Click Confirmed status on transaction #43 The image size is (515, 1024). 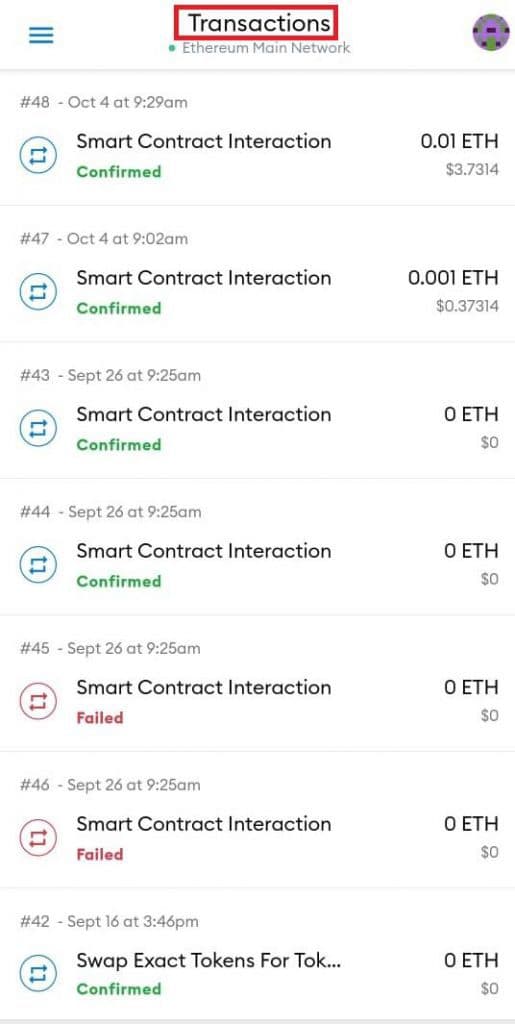119,445
